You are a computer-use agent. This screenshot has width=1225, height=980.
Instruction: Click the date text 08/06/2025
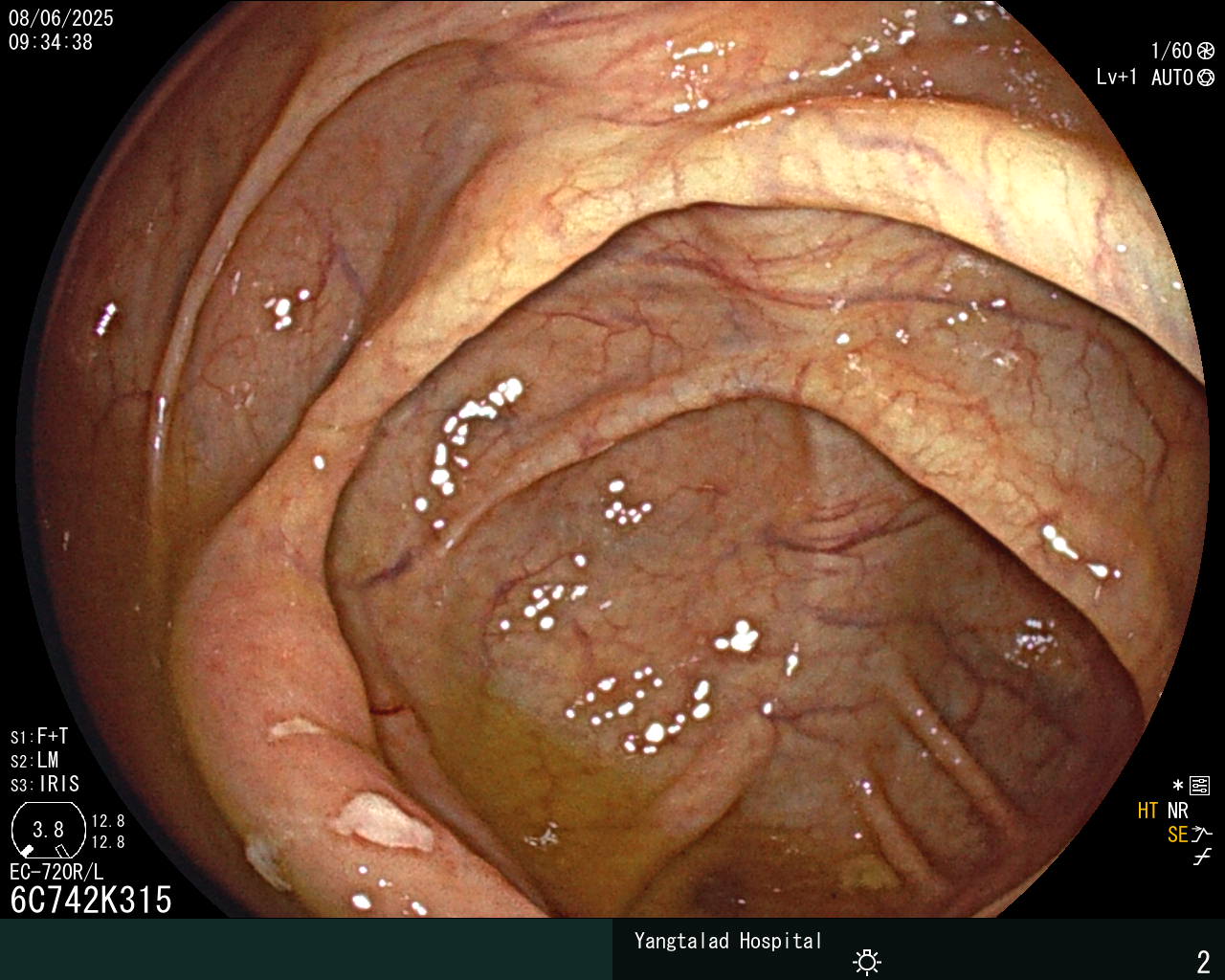61,18
